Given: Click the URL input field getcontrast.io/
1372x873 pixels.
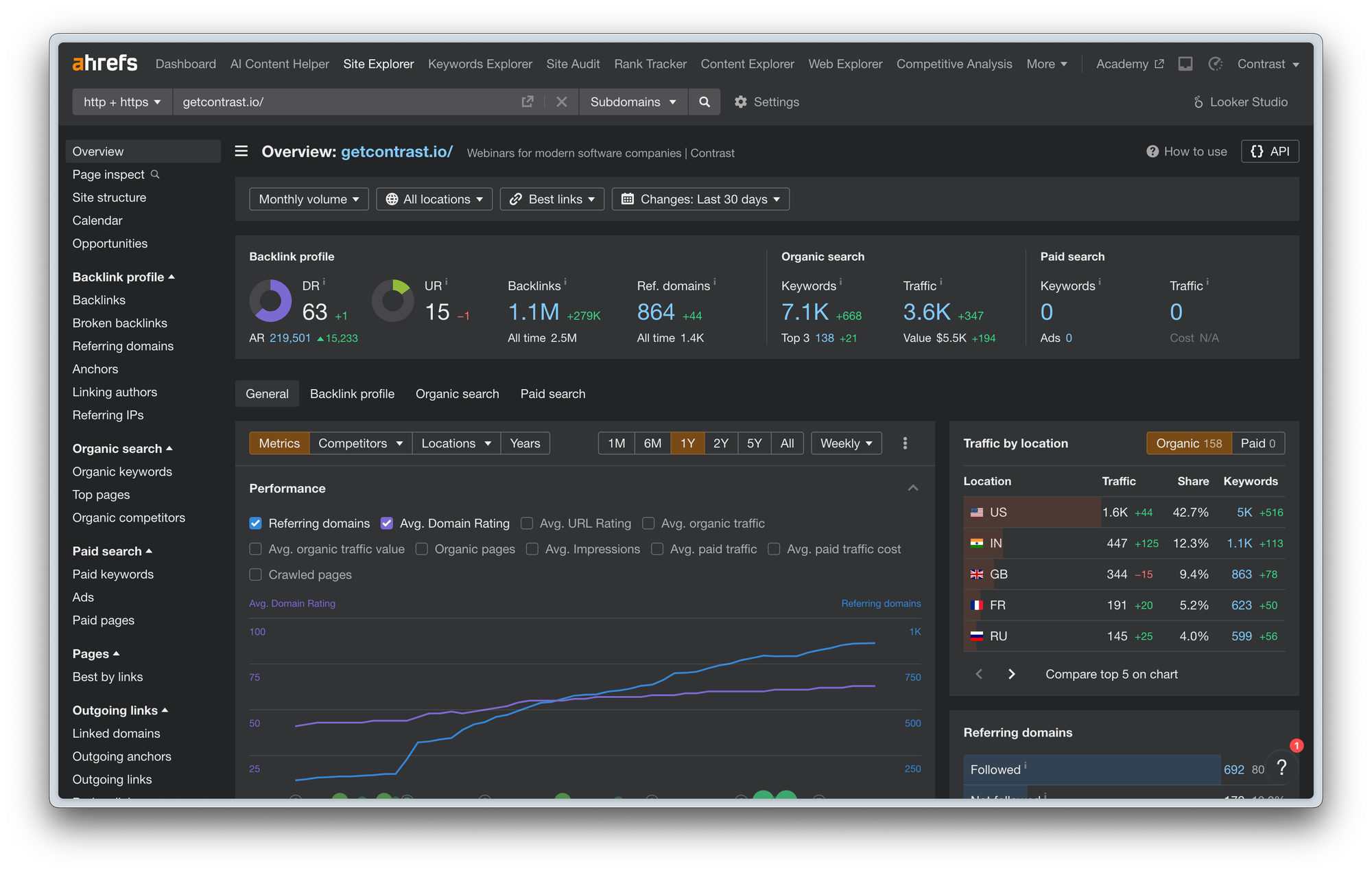Looking at the screenshot, I should (346, 102).
